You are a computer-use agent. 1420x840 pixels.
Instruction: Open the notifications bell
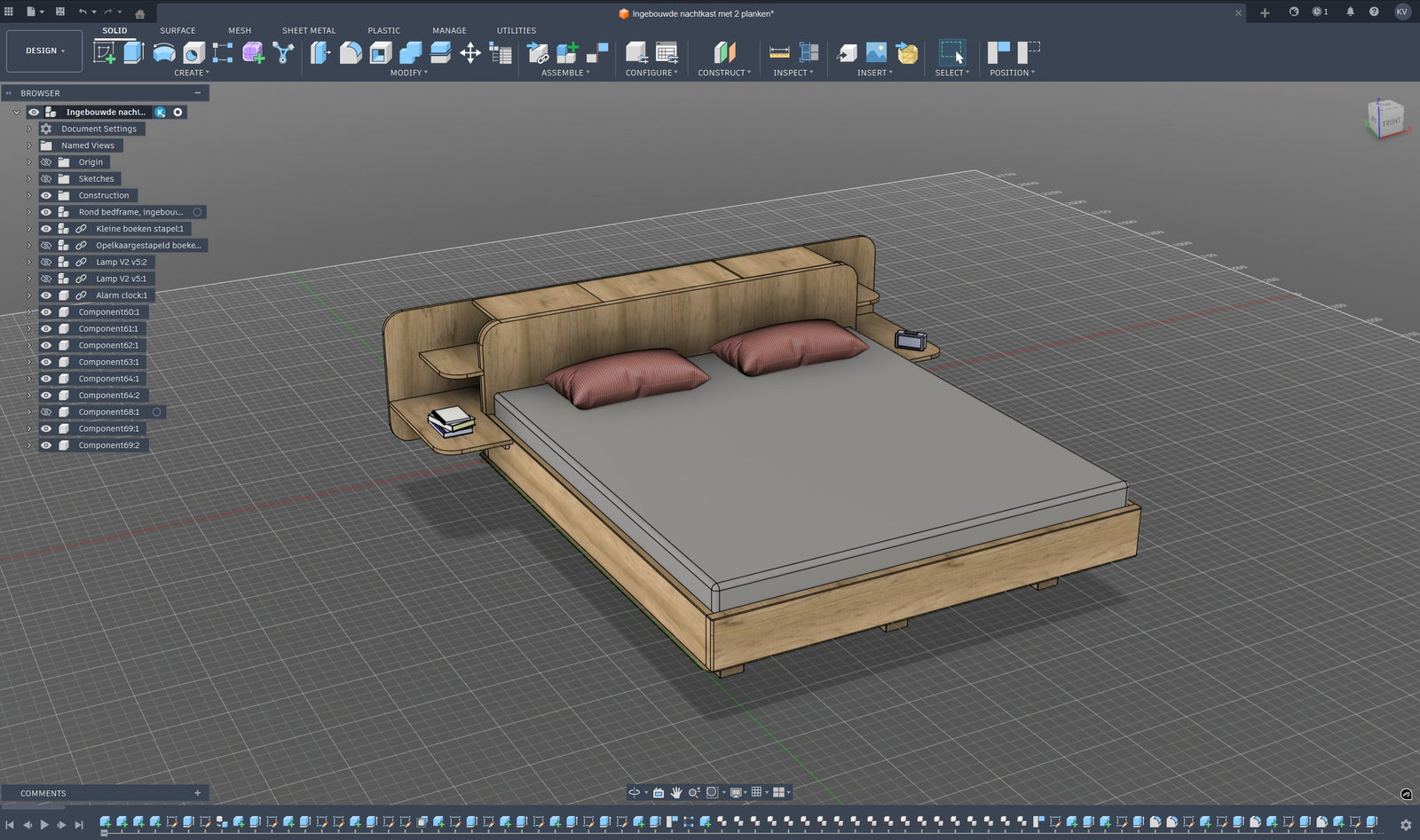[x=1350, y=12]
